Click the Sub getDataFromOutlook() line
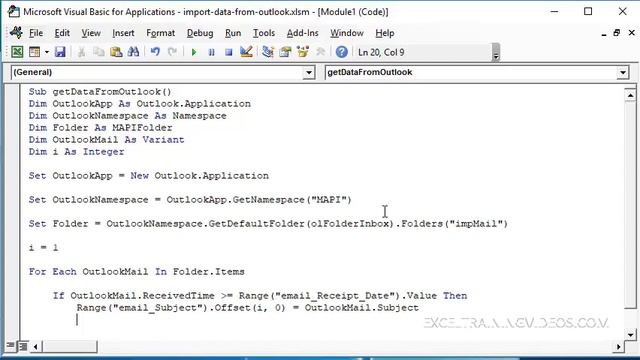This screenshot has height=360, width=640. tap(100, 92)
